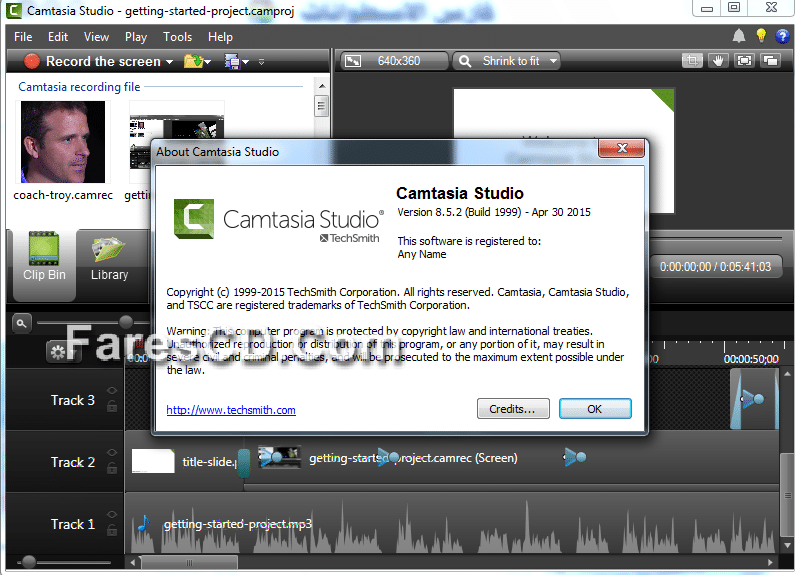The image size is (795, 575).
Task: Click timeline vertical scrollbar up arrow
Action: click(787, 374)
